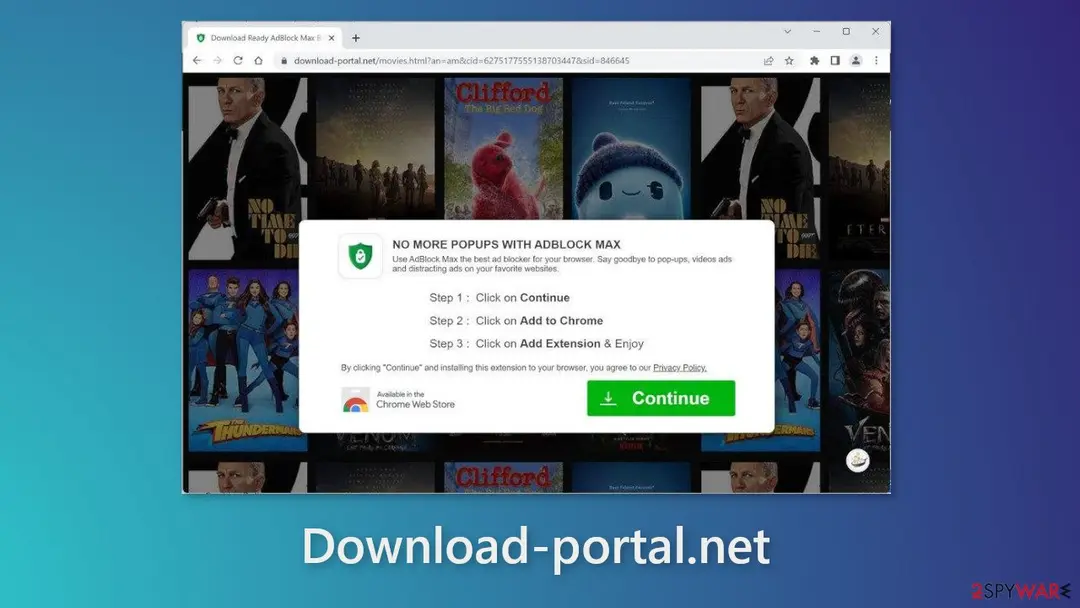Click the round floating icon near Venom poster
The height and width of the screenshot is (608, 1080).
click(858, 460)
